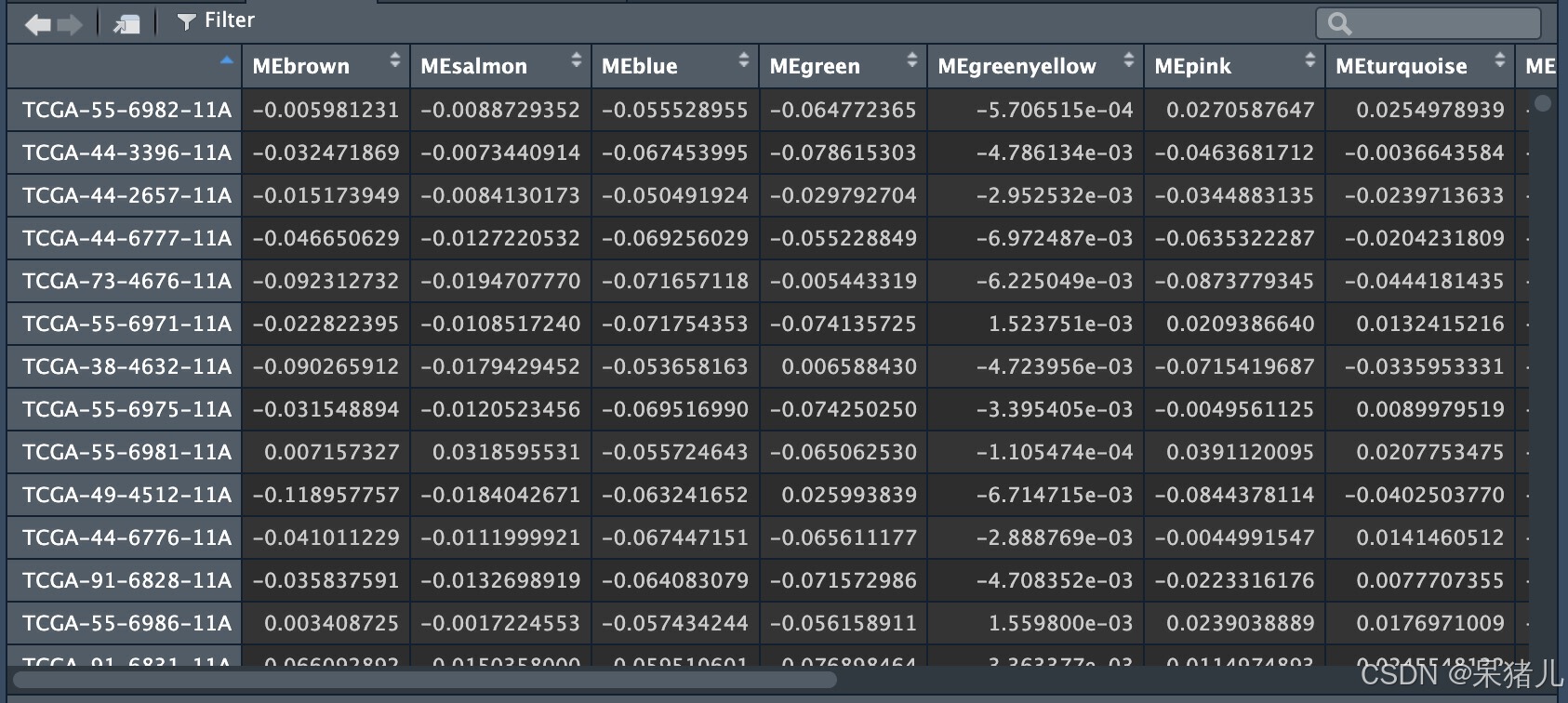1568x703 pixels.
Task: Select row TCGA-38-4632-11A
Action: point(126,366)
